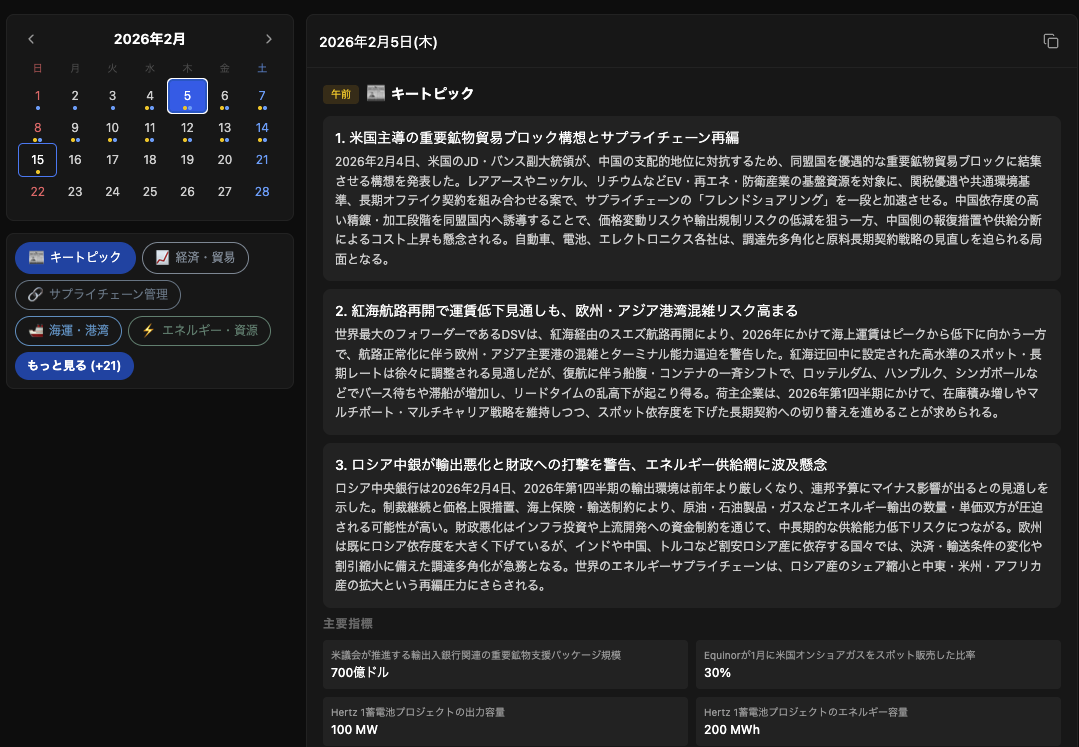The height and width of the screenshot is (747, 1079).
Task: Select February 12 in the calendar
Action: pyautogui.click(x=187, y=128)
